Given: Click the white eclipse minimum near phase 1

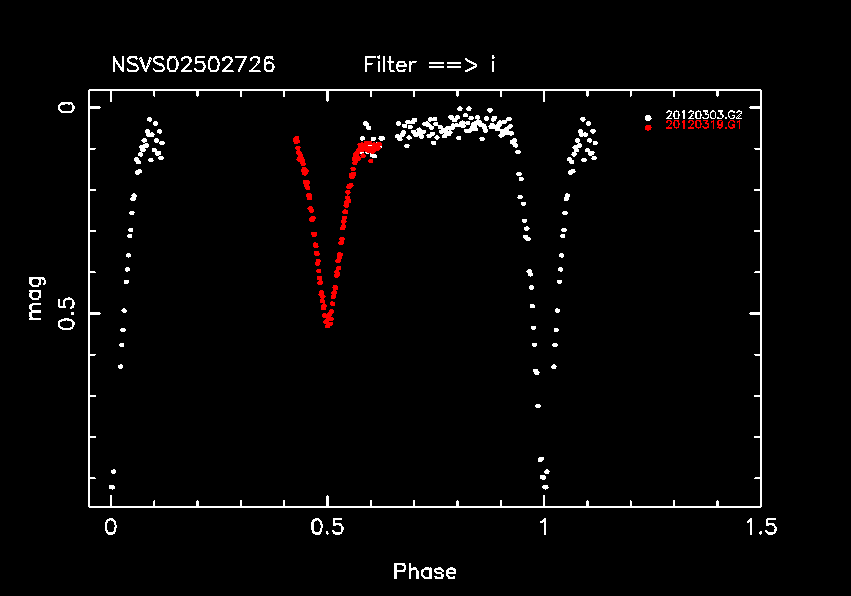Looking at the screenshot, I should point(544,480).
